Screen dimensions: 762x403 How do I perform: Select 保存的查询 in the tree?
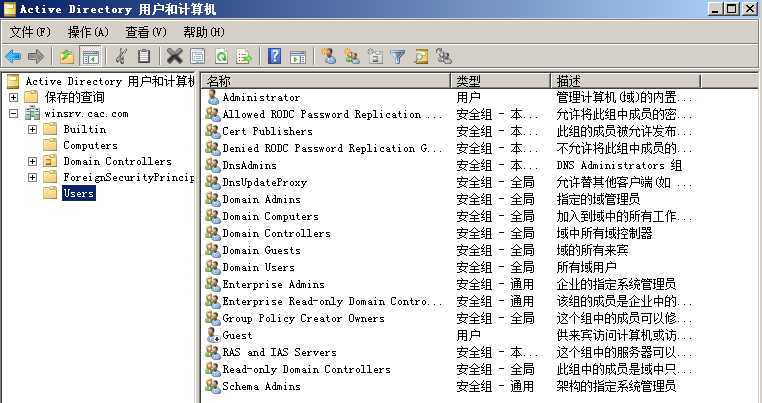pyautogui.click(x=74, y=97)
